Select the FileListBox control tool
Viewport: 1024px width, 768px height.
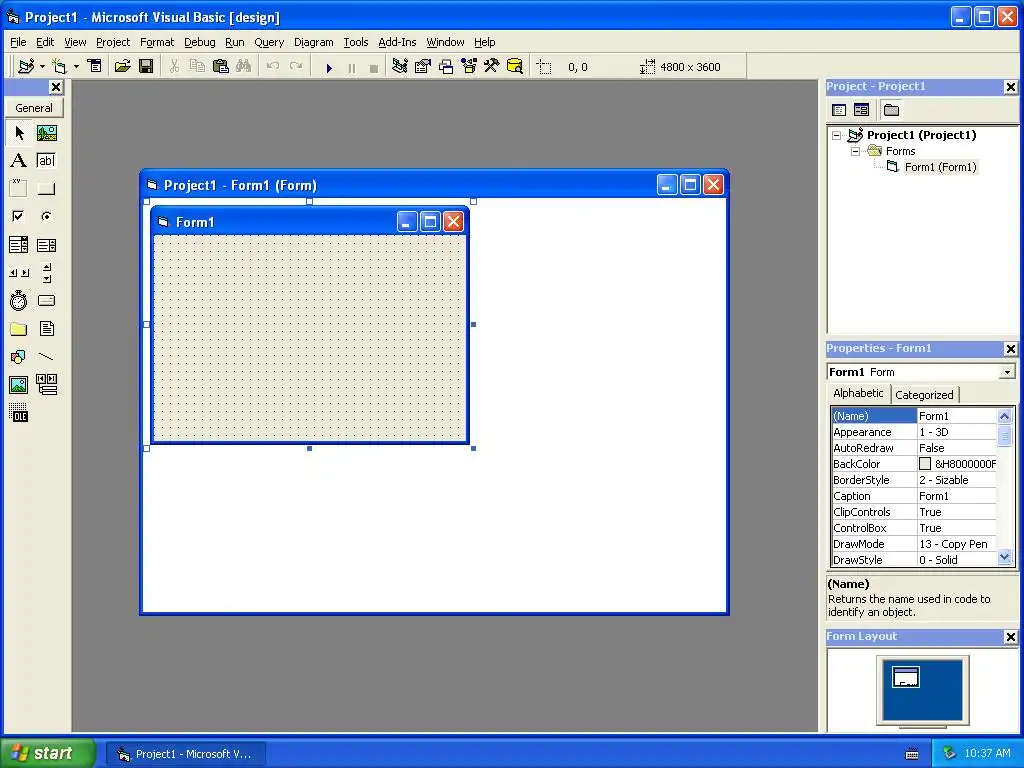click(x=46, y=328)
